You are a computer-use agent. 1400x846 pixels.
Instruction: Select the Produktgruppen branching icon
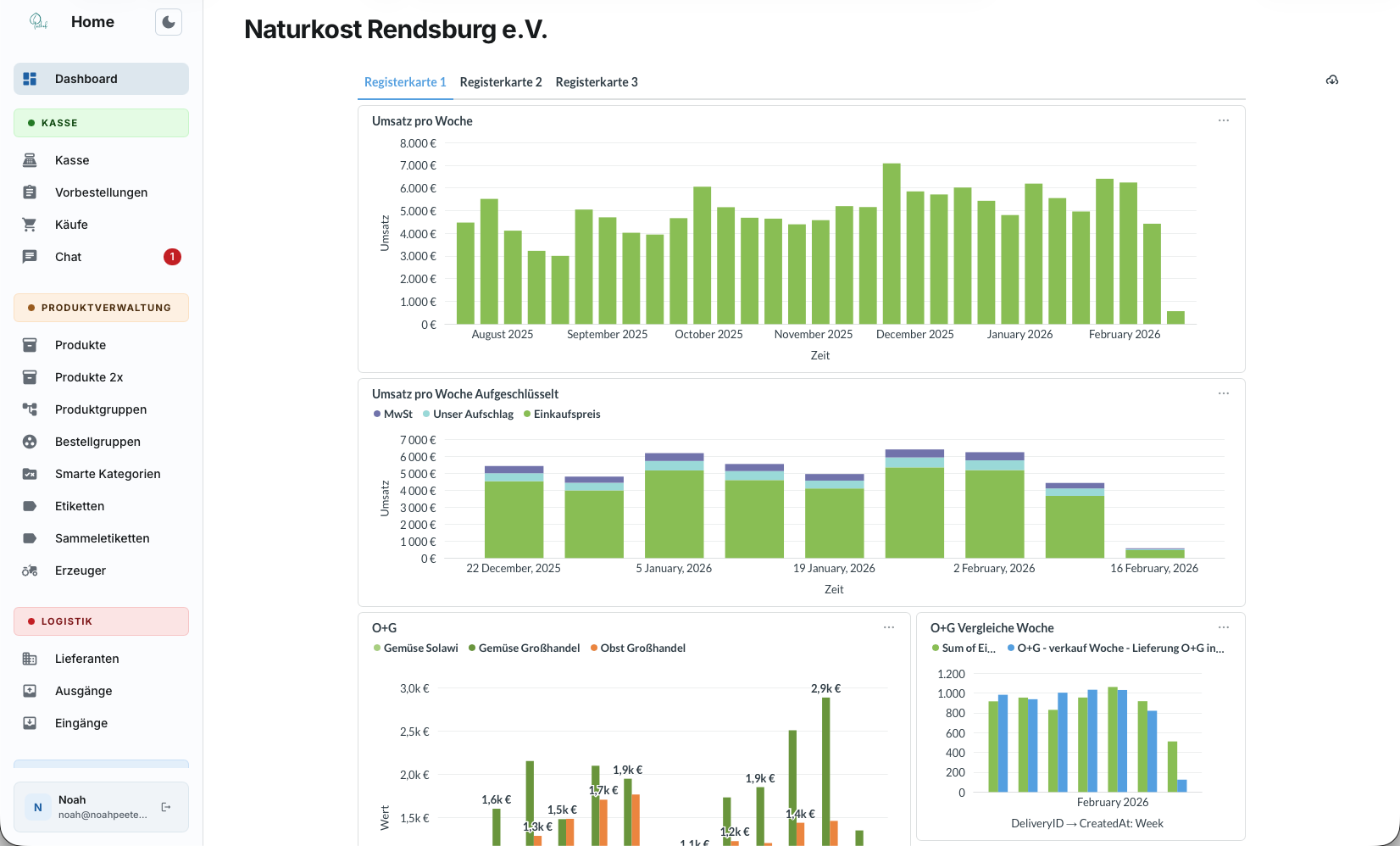tap(29, 409)
